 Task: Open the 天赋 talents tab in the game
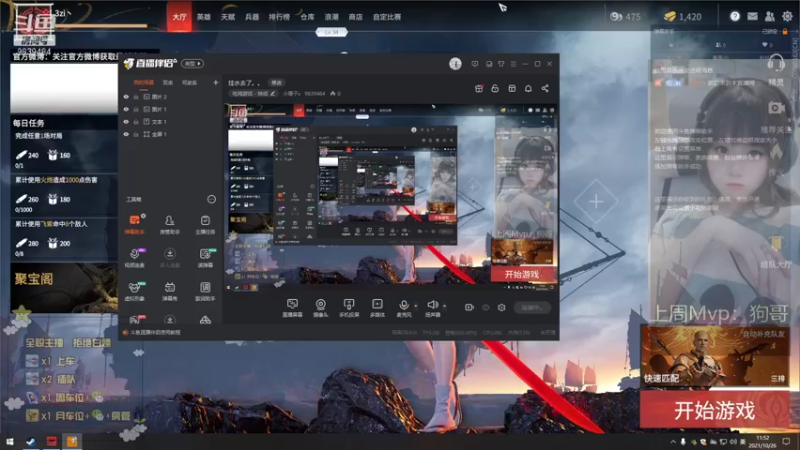click(228, 17)
